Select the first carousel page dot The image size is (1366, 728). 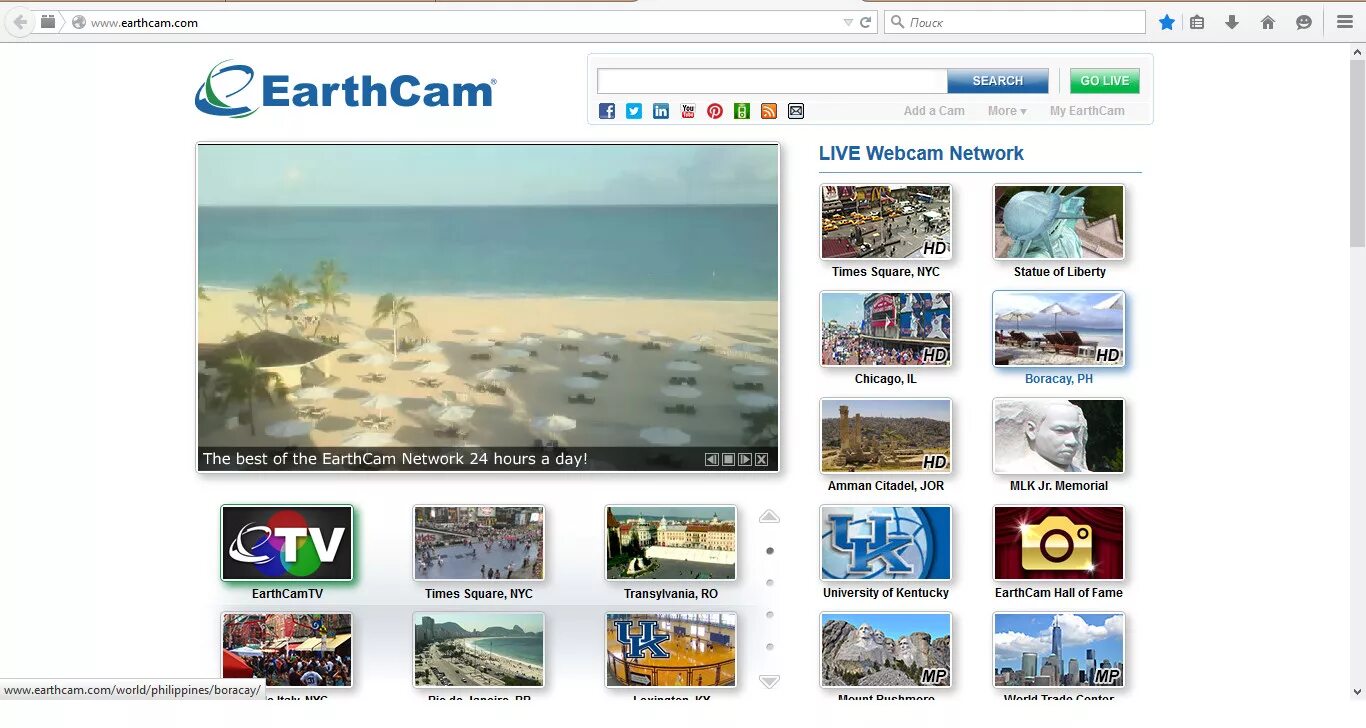(x=770, y=551)
